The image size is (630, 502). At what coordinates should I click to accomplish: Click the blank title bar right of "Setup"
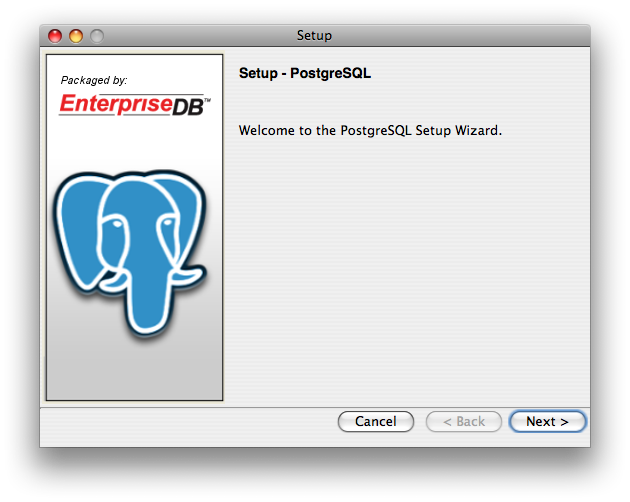[x=460, y=36]
